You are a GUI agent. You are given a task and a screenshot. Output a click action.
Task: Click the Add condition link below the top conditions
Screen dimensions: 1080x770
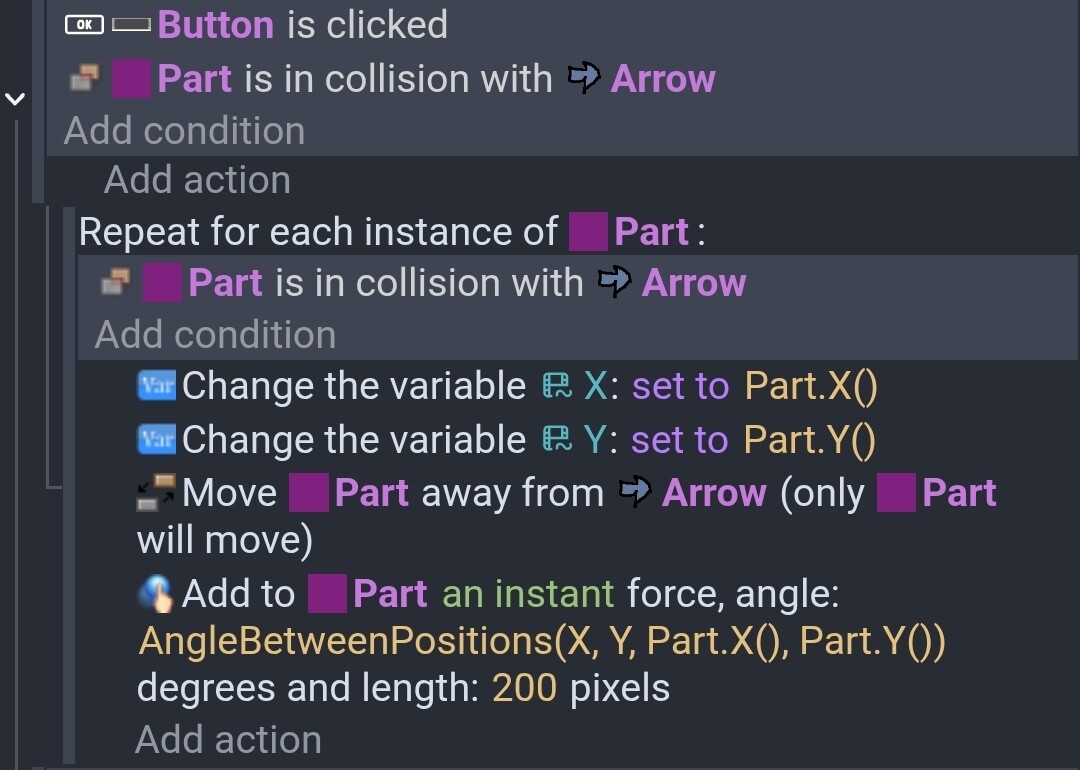click(184, 131)
